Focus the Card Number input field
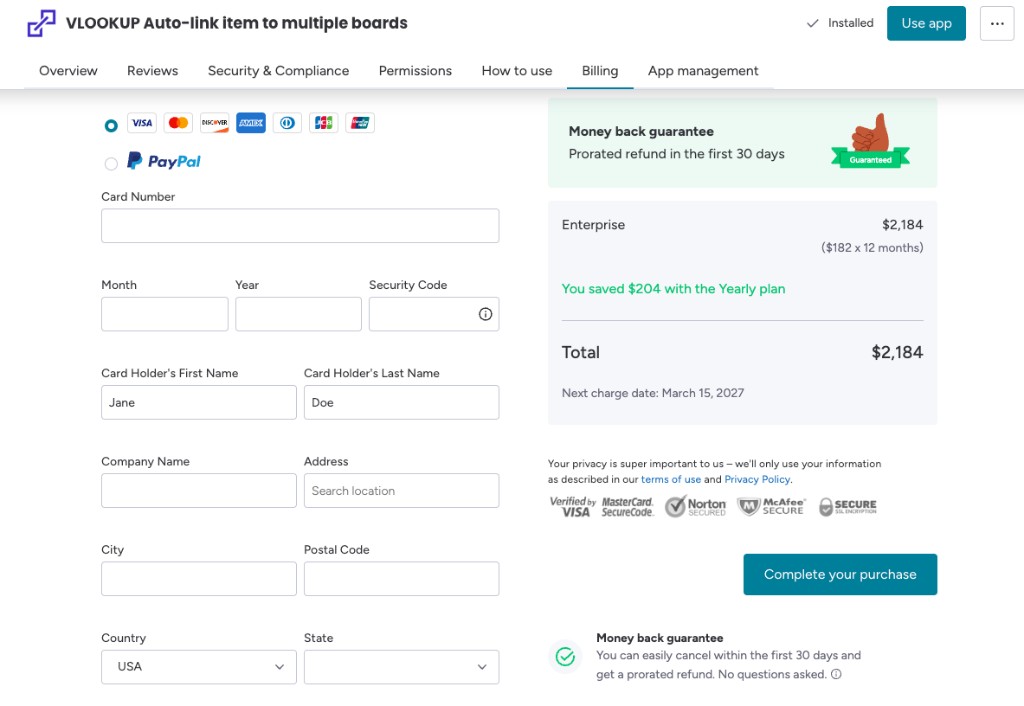The height and width of the screenshot is (706, 1024). point(300,226)
